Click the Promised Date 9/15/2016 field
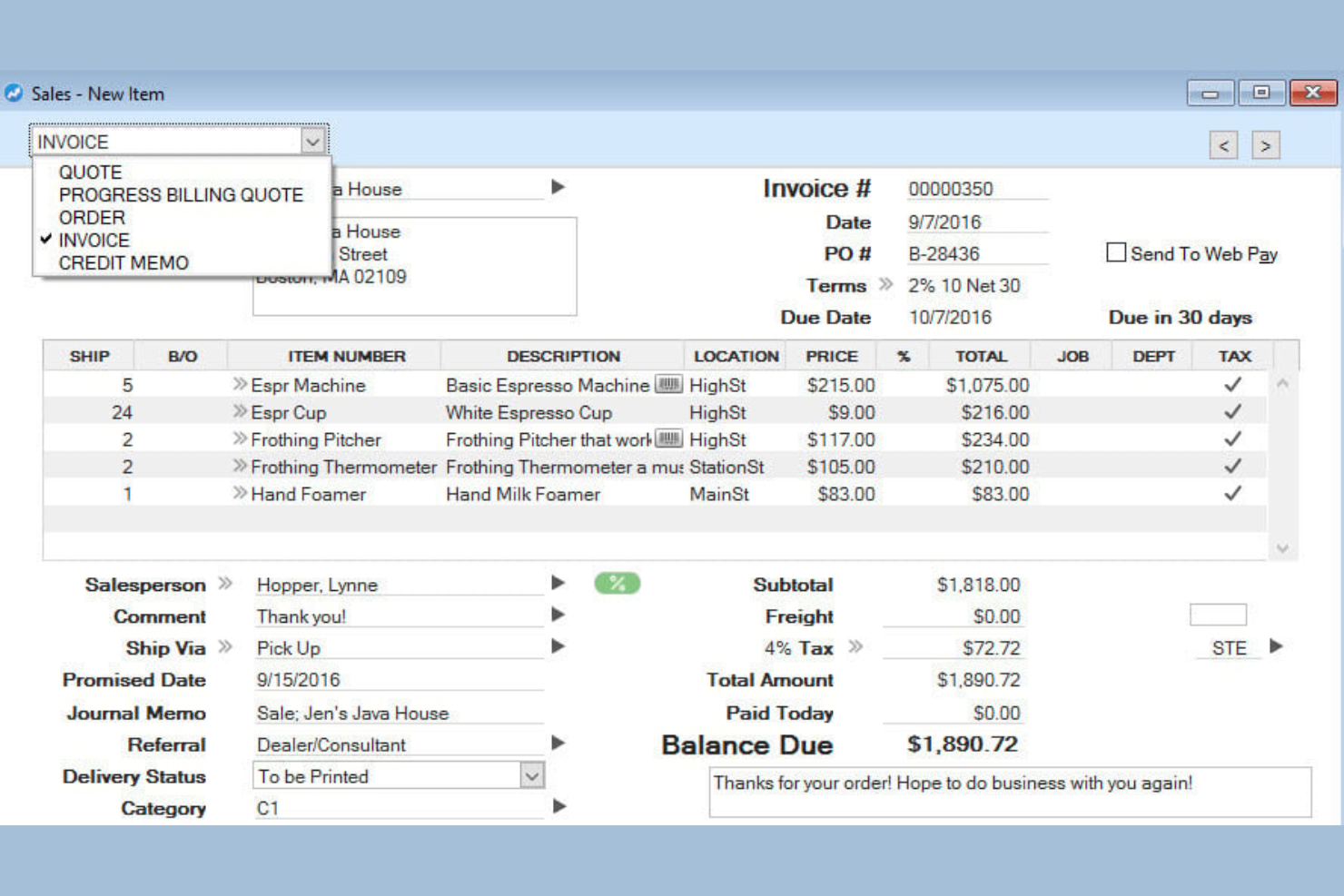The image size is (1344, 896). pos(399,680)
